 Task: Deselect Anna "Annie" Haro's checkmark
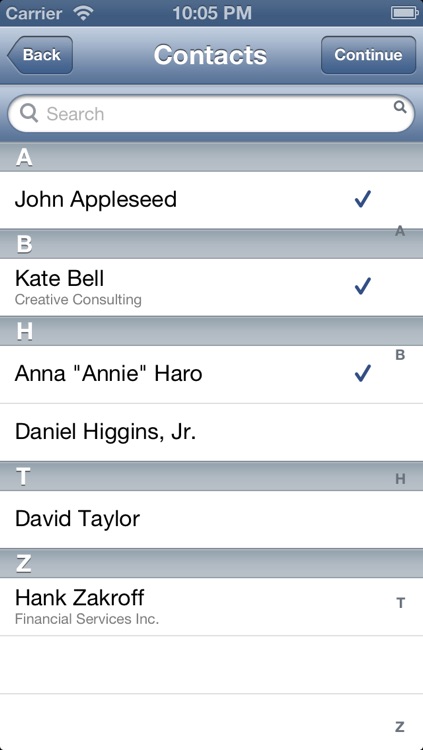(x=363, y=373)
